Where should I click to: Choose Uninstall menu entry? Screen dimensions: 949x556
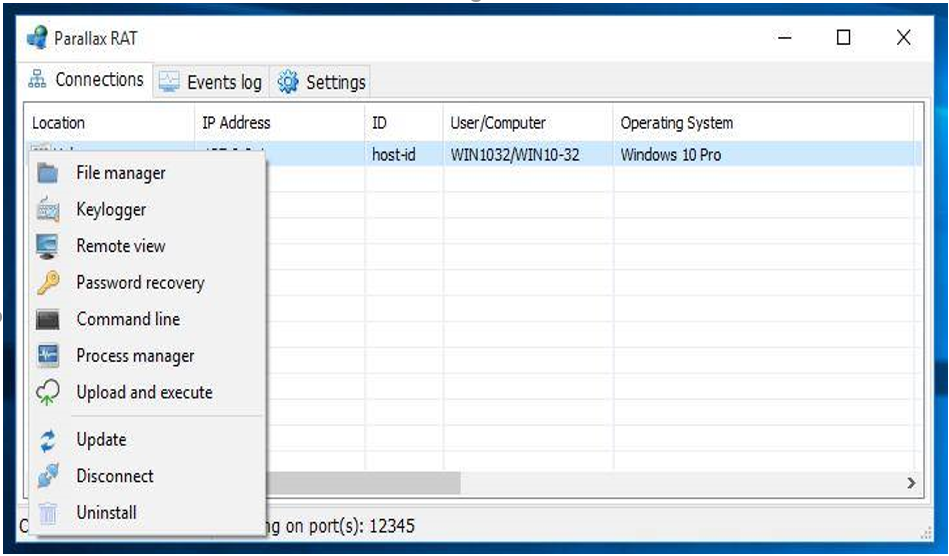coord(148,513)
